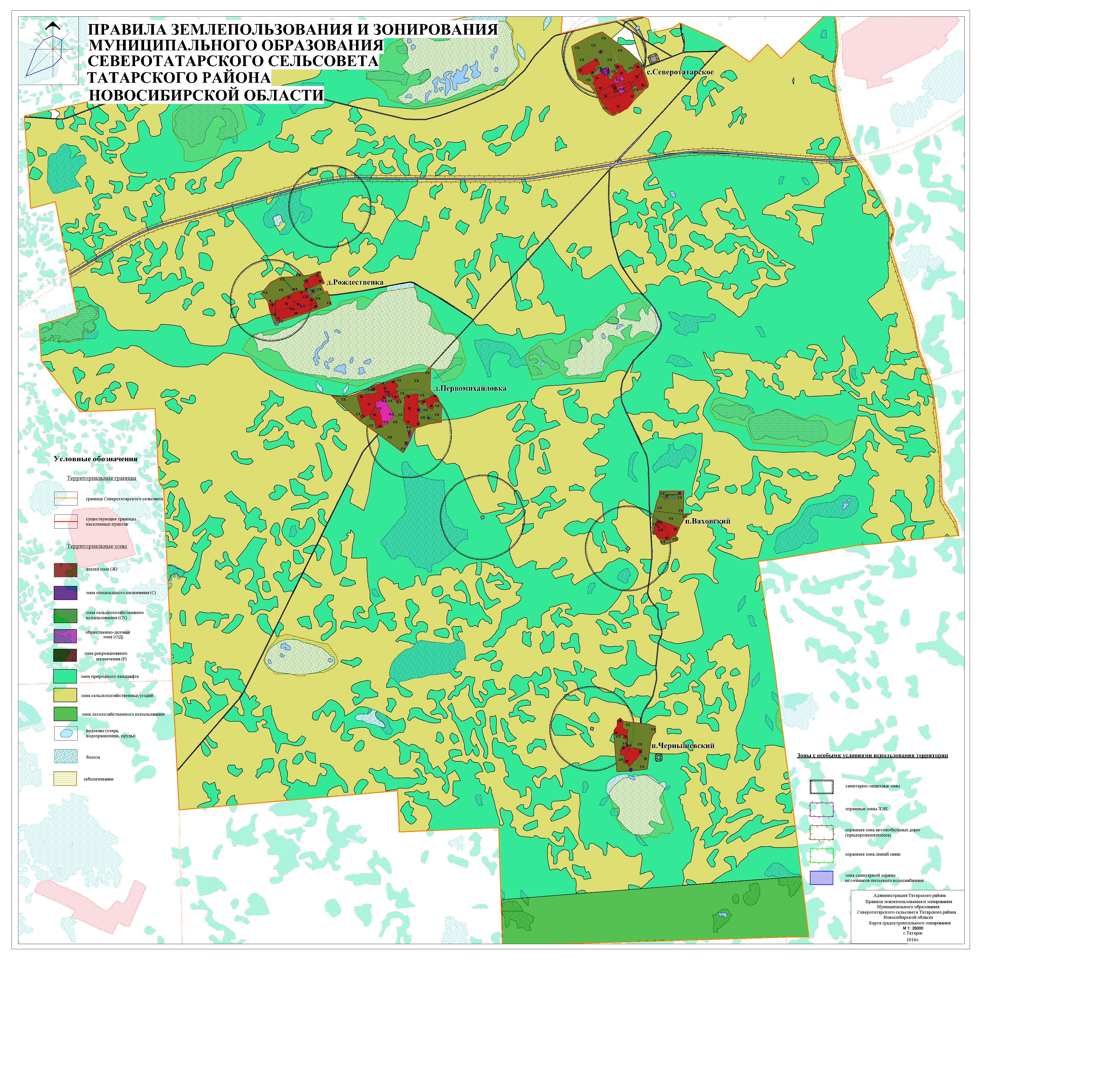Click the green сельскохозяйственного использования (СХ) swatch
The image size is (1120, 1073).
click(x=66, y=615)
